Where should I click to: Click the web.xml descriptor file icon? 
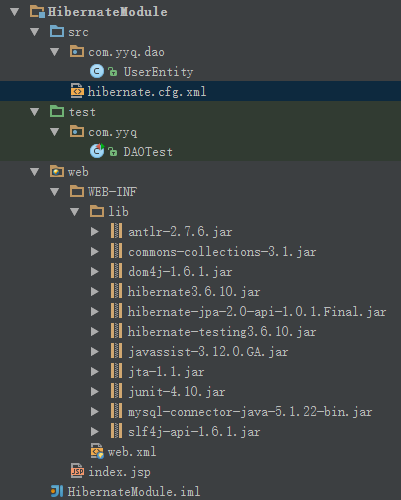(x=97, y=451)
